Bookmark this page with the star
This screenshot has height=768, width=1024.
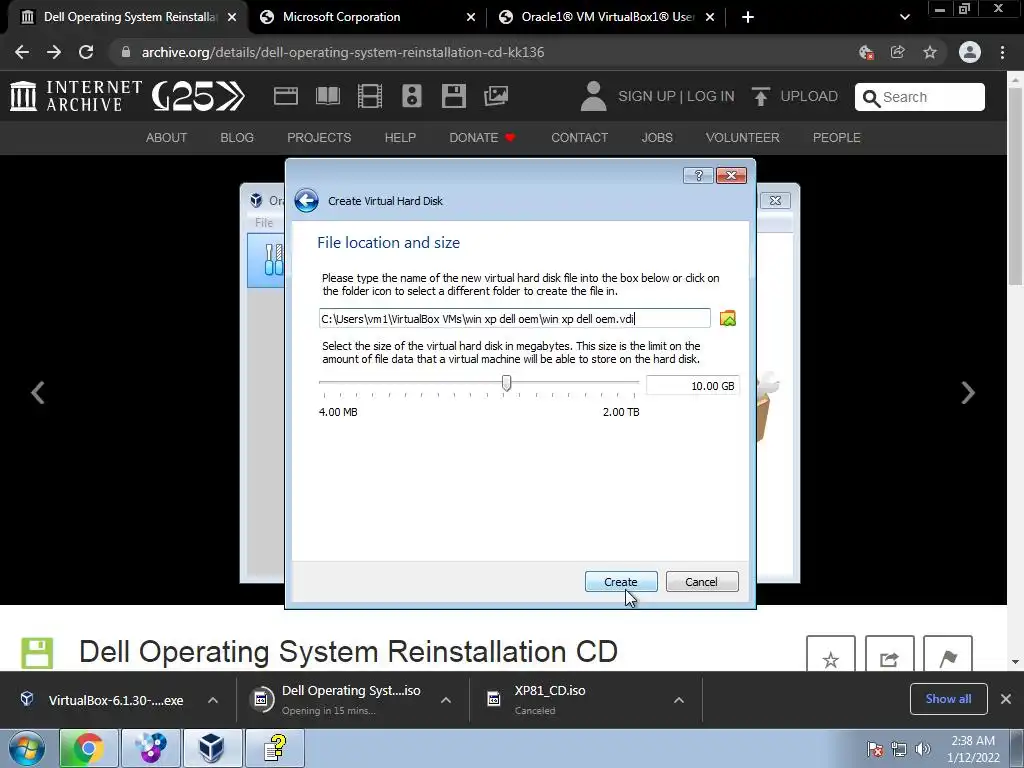(930, 52)
